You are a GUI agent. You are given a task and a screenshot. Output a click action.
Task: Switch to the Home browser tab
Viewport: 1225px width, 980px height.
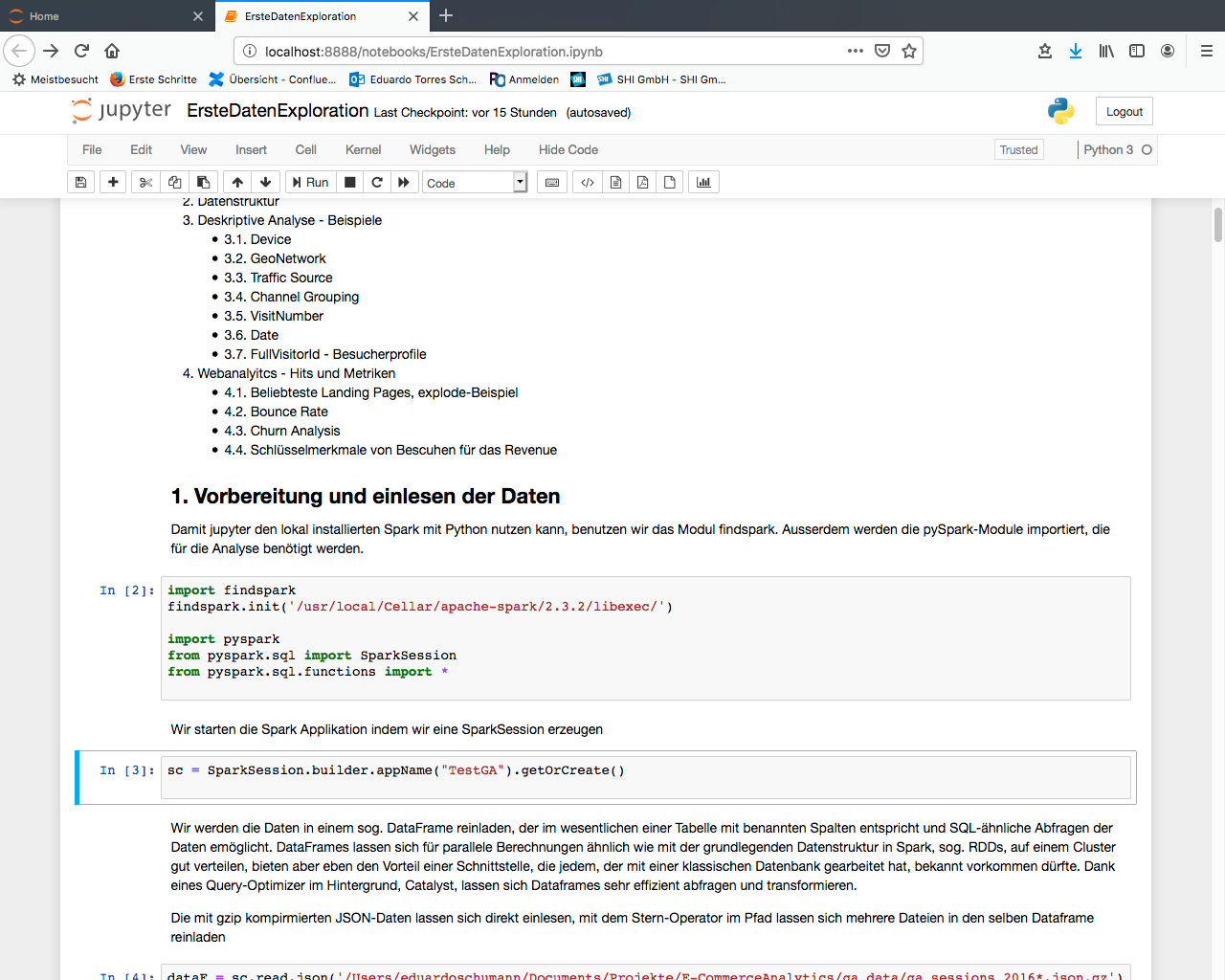[105, 16]
